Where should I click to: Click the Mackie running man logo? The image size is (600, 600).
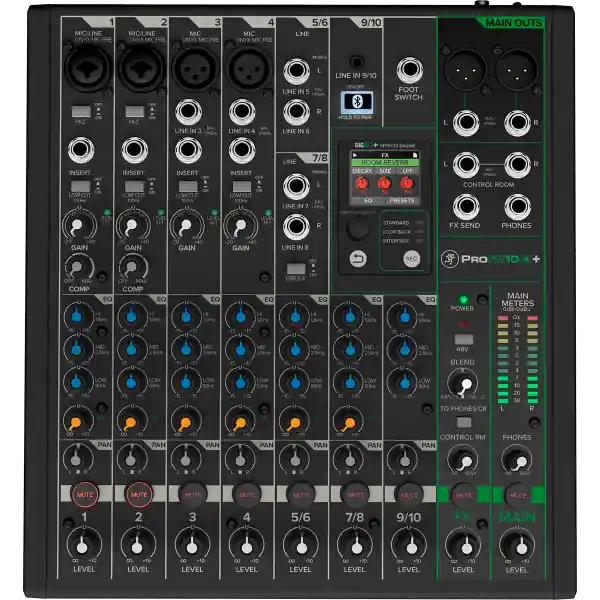coord(449,259)
